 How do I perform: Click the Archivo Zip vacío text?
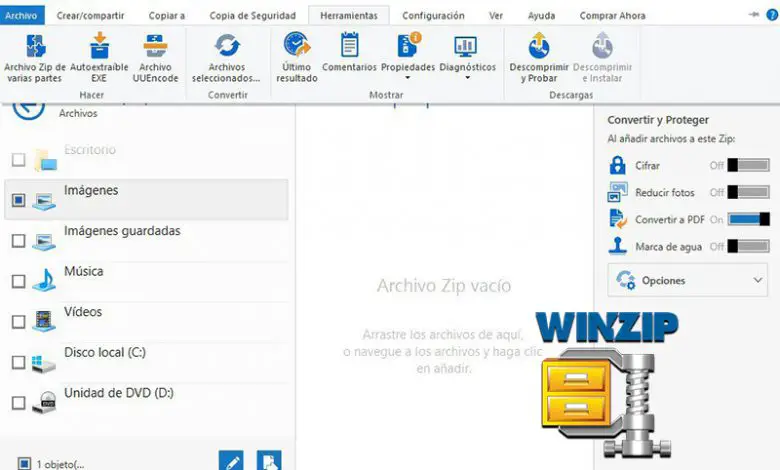(444, 285)
